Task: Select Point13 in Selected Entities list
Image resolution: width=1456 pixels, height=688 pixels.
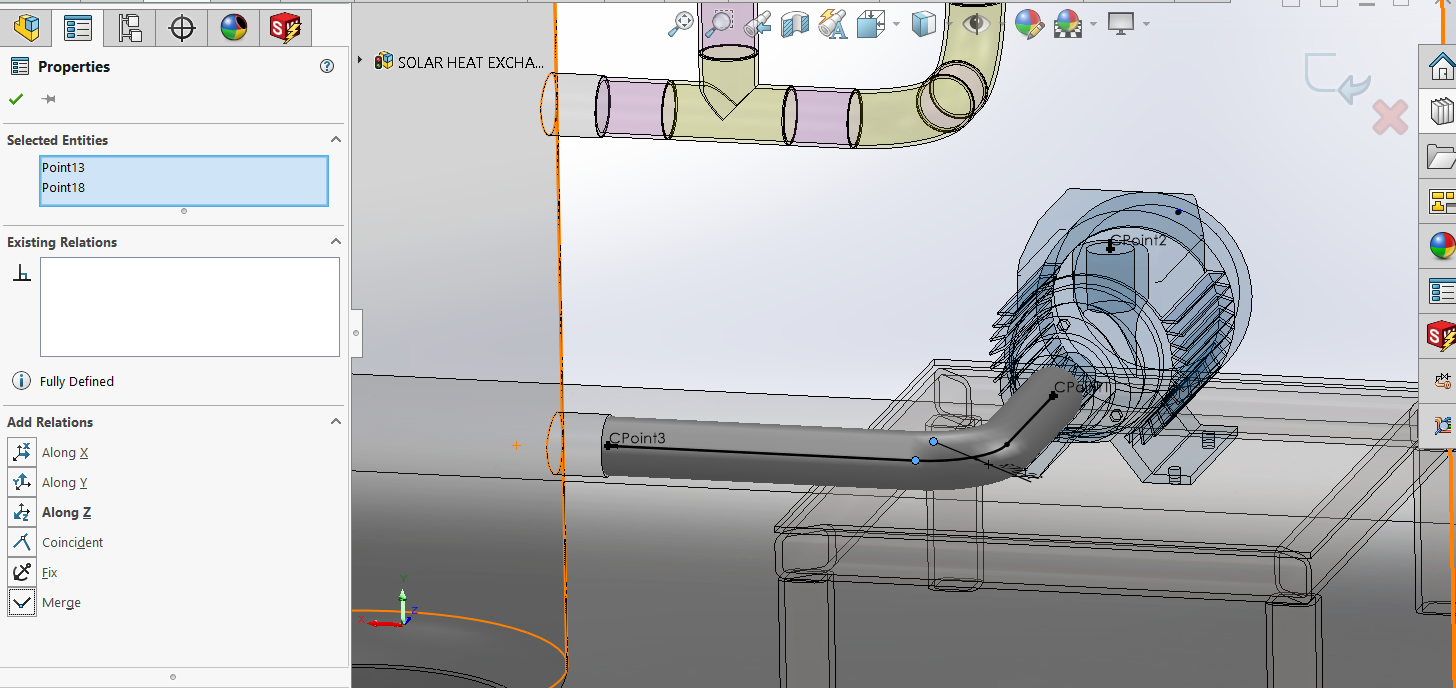Action: point(64,168)
